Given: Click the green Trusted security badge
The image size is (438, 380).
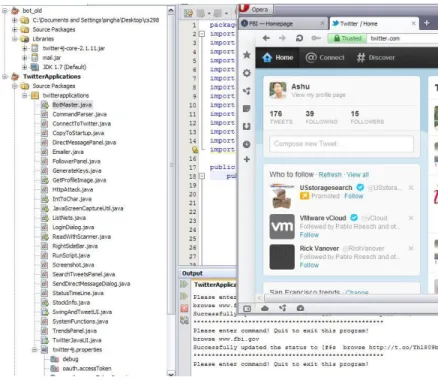Looking at the screenshot, I should [x=347, y=38].
